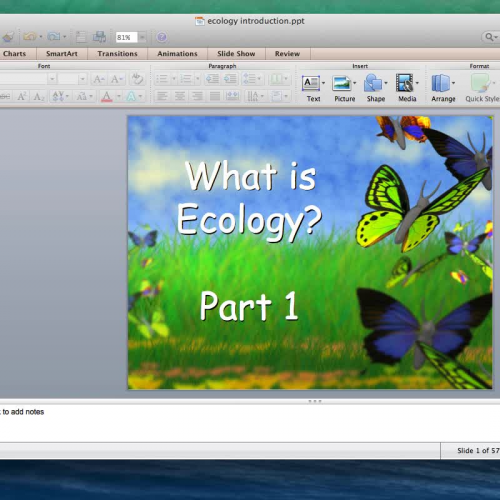Screen dimensions: 500x500
Task: Click the notes pane to add notes
Action: coord(250,423)
